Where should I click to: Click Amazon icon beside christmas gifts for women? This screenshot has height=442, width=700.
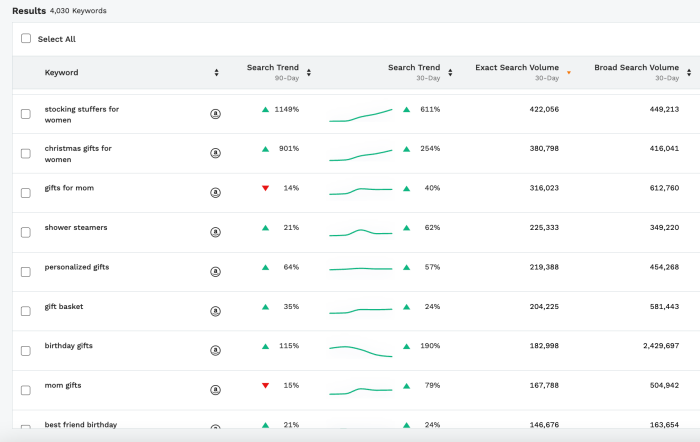tap(215, 153)
